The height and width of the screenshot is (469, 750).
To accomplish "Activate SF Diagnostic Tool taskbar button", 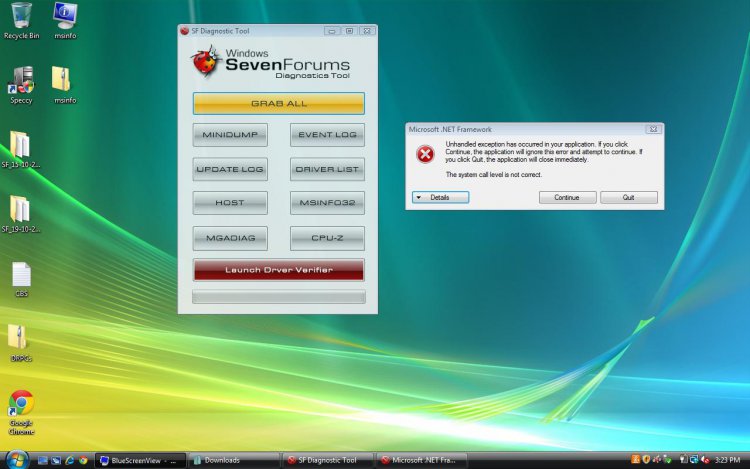I will tap(328, 460).
